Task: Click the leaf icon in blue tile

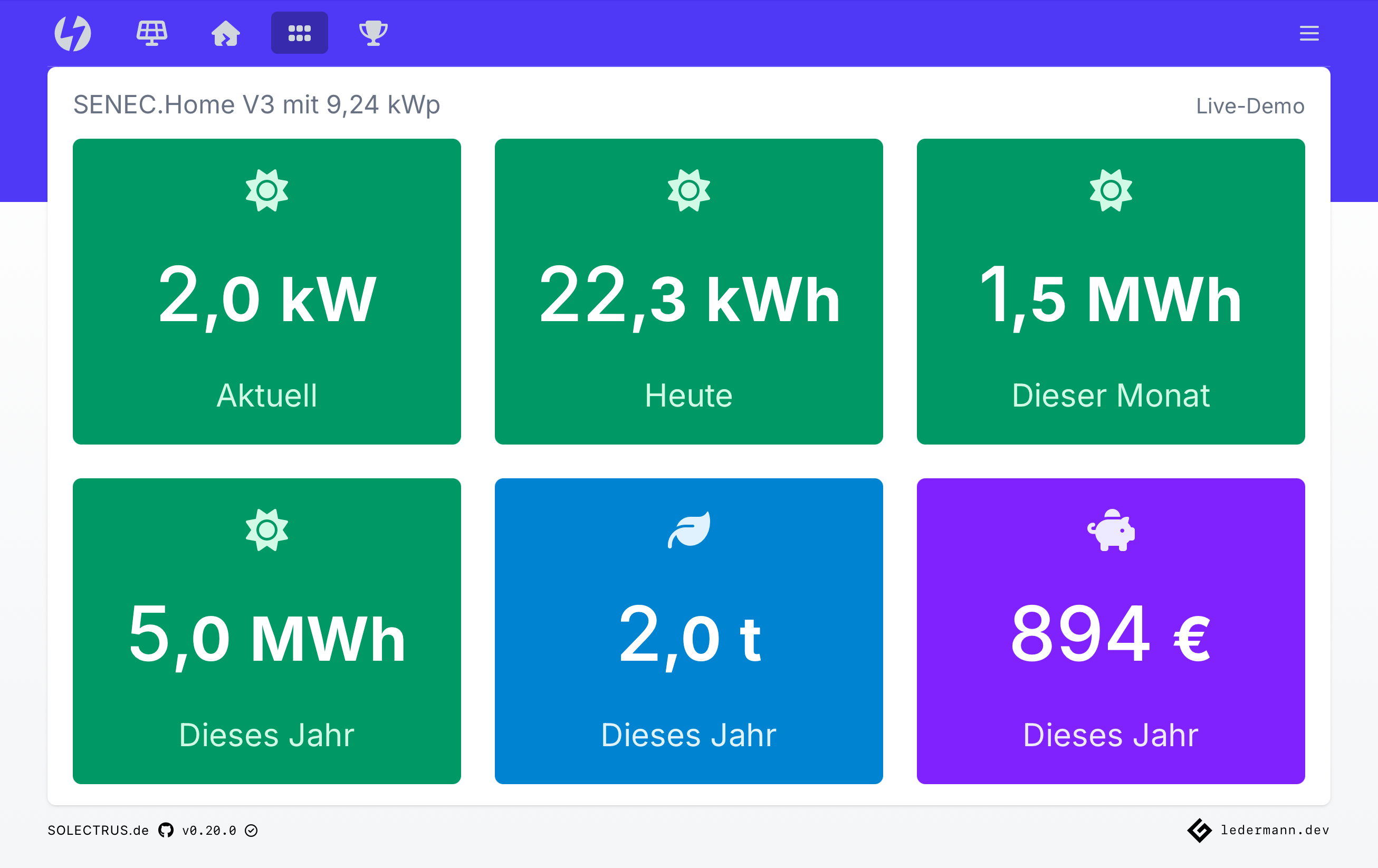Action: 689,530
